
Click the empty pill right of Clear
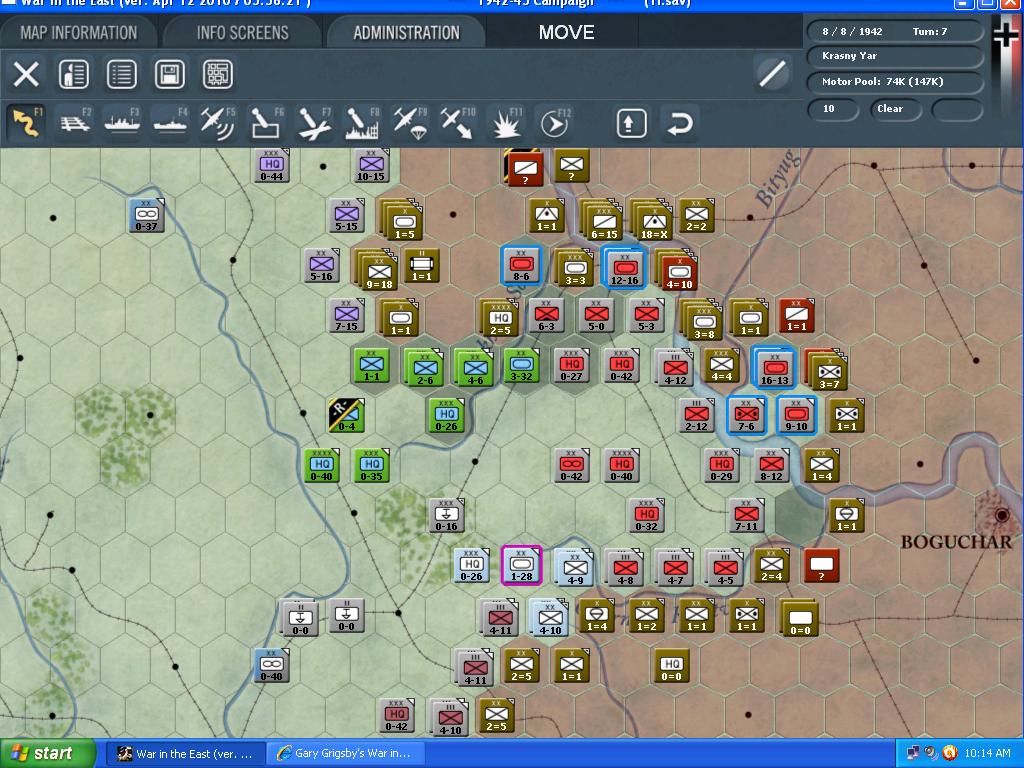coord(957,109)
